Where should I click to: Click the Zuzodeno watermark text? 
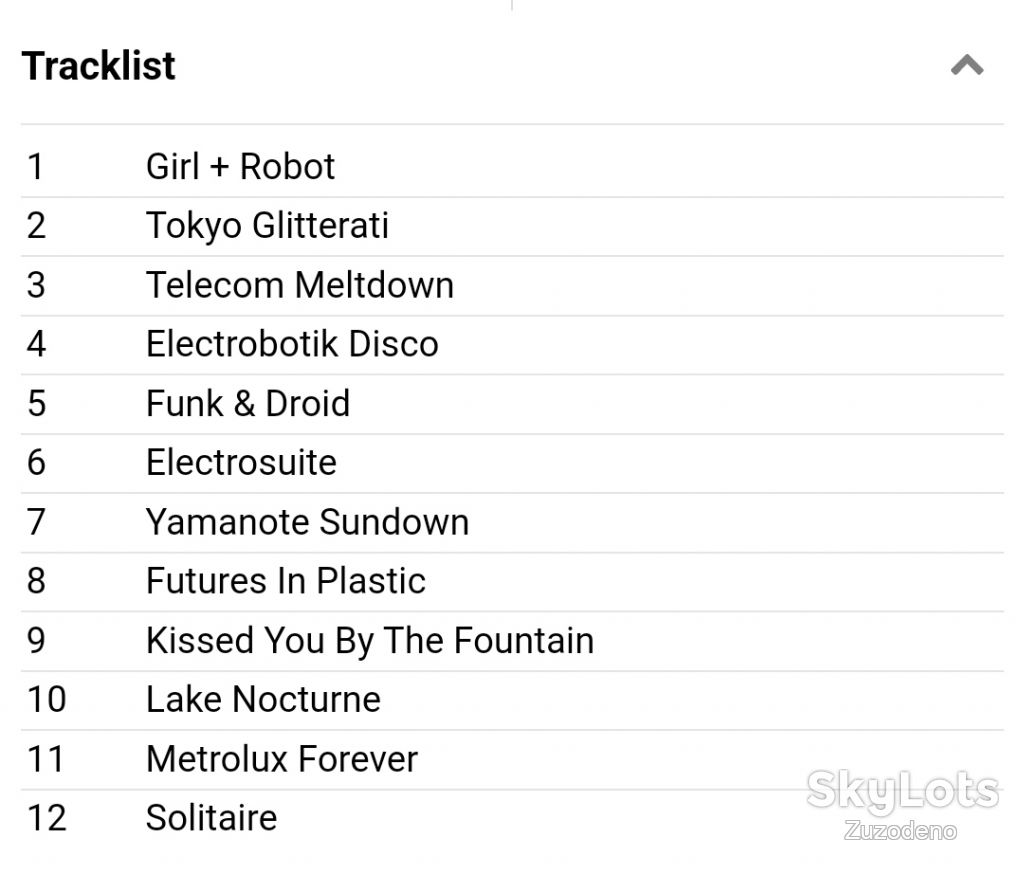(x=901, y=830)
